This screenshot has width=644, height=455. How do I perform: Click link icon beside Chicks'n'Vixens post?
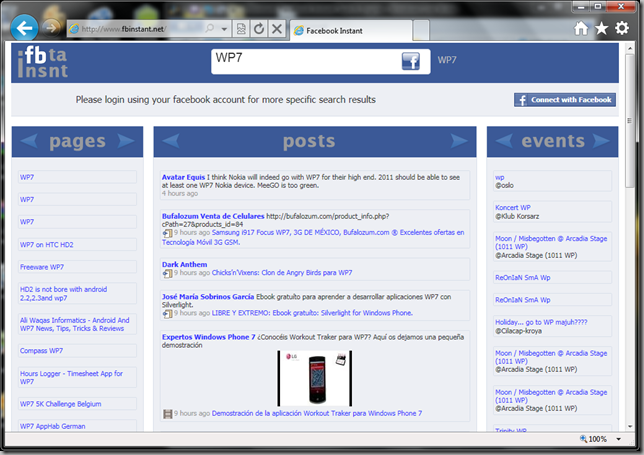(167, 273)
